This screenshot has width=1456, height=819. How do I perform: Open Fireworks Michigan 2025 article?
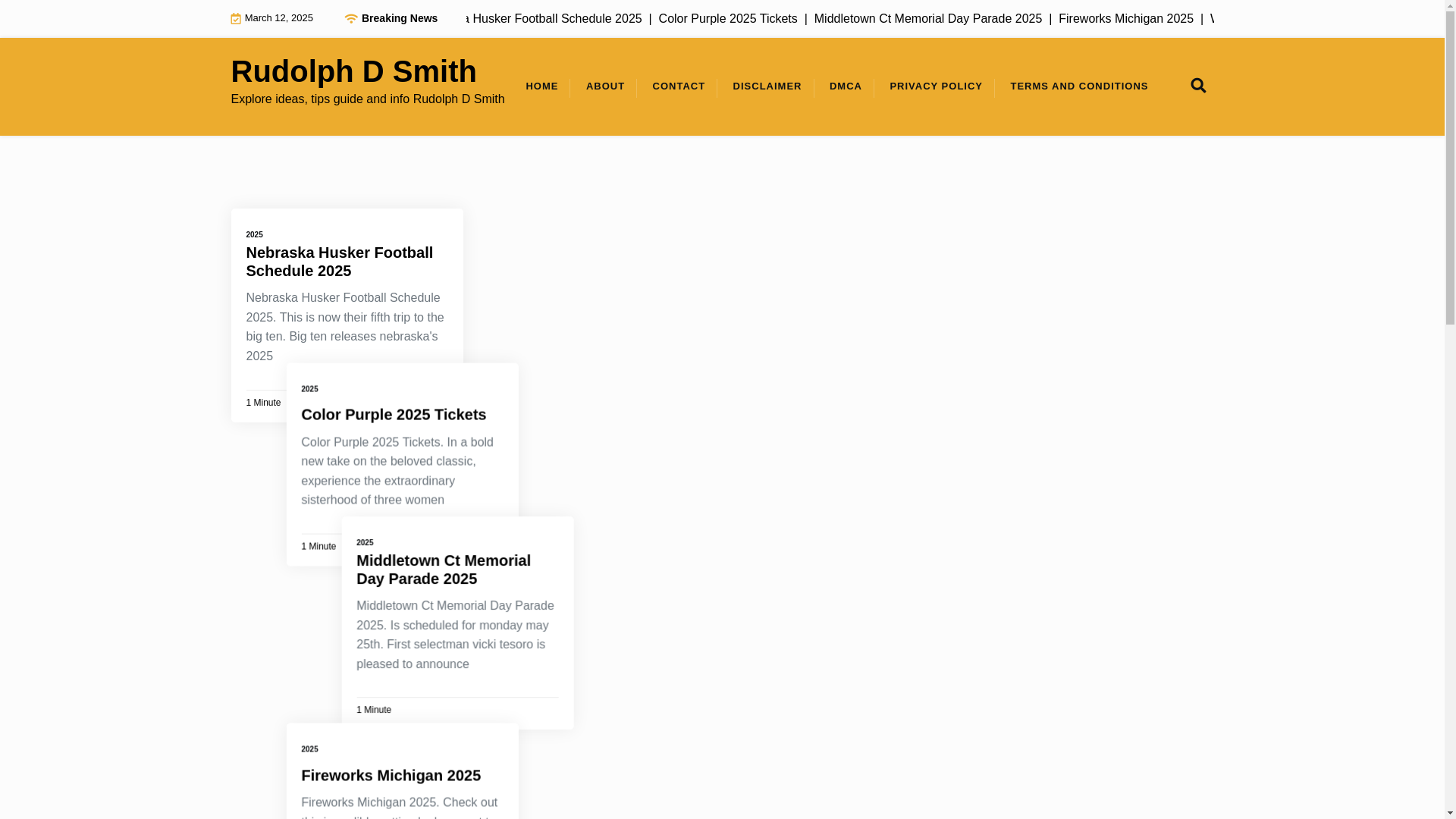(x=391, y=776)
